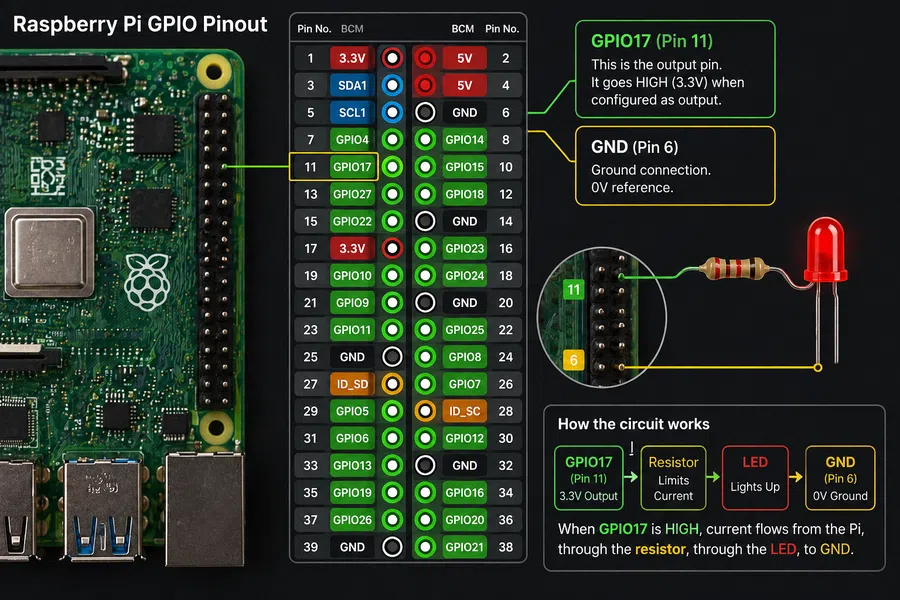Click the green pin circle beside GPIO17
The width and height of the screenshot is (900, 600).
click(392, 167)
